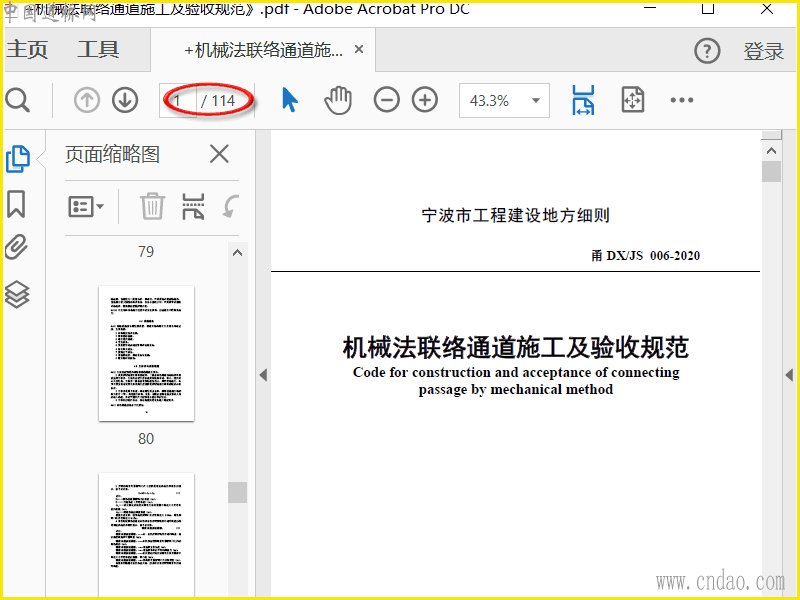The image size is (800, 600).
Task: Click the fit width scrolling icon
Action: 583,100
